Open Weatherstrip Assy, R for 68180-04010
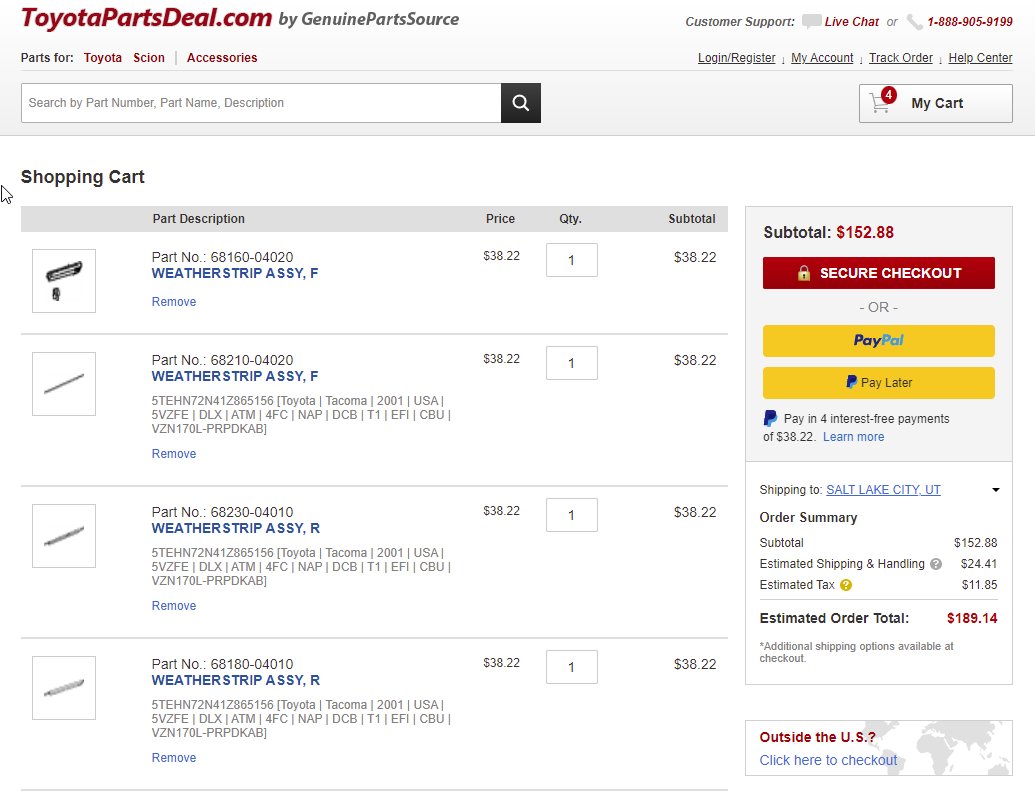Image resolution: width=1035 pixels, height=801 pixels. [236, 680]
